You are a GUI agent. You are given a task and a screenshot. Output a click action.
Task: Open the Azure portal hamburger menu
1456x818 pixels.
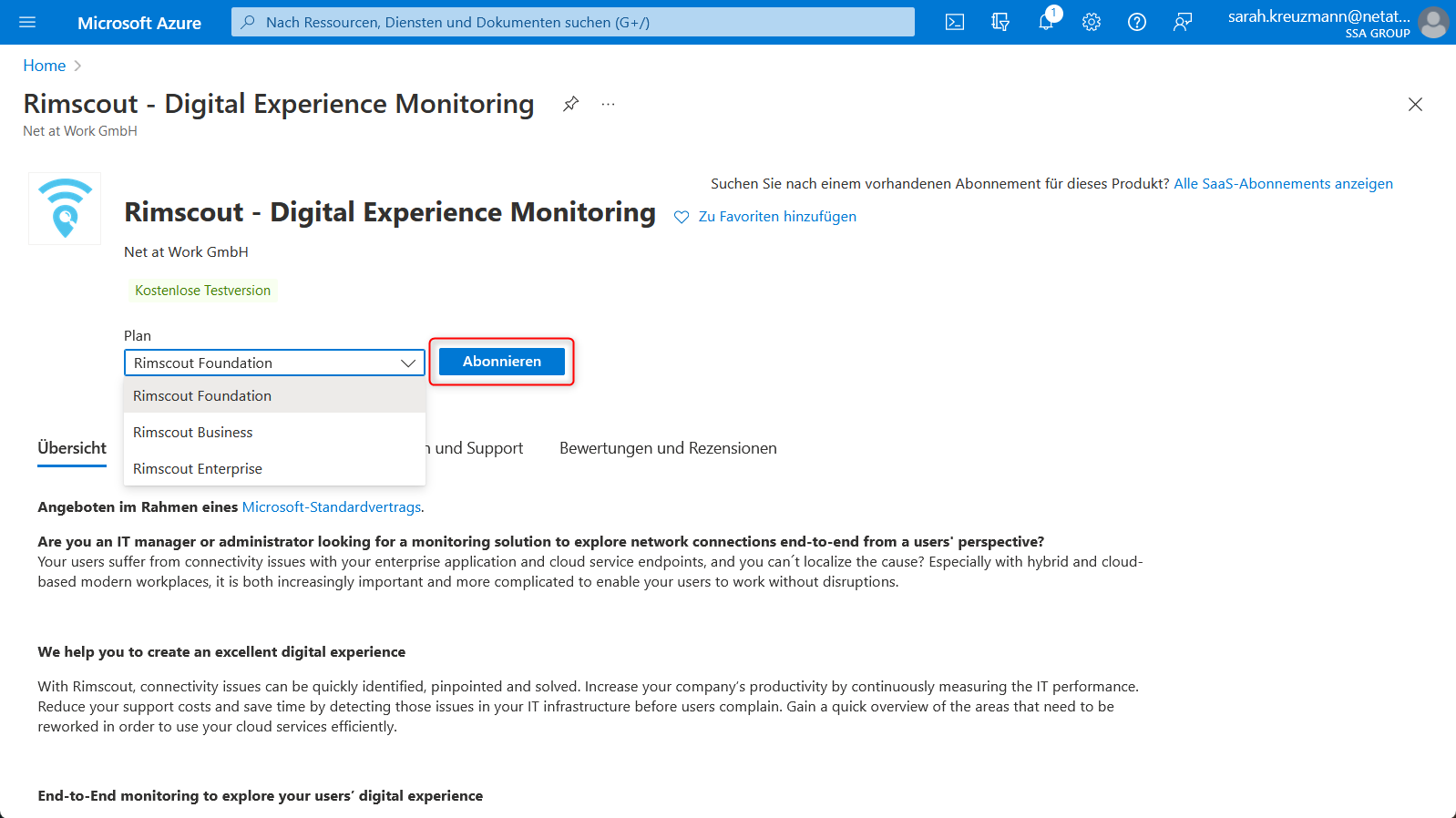[27, 22]
